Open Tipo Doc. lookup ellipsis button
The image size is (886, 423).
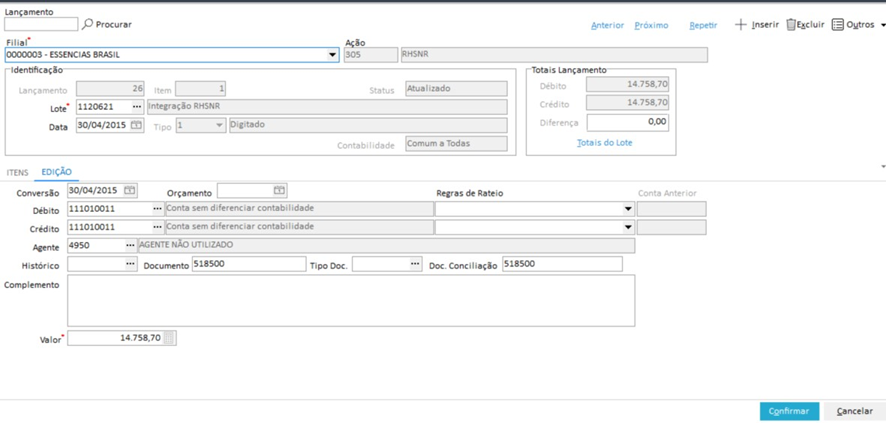[x=415, y=264]
